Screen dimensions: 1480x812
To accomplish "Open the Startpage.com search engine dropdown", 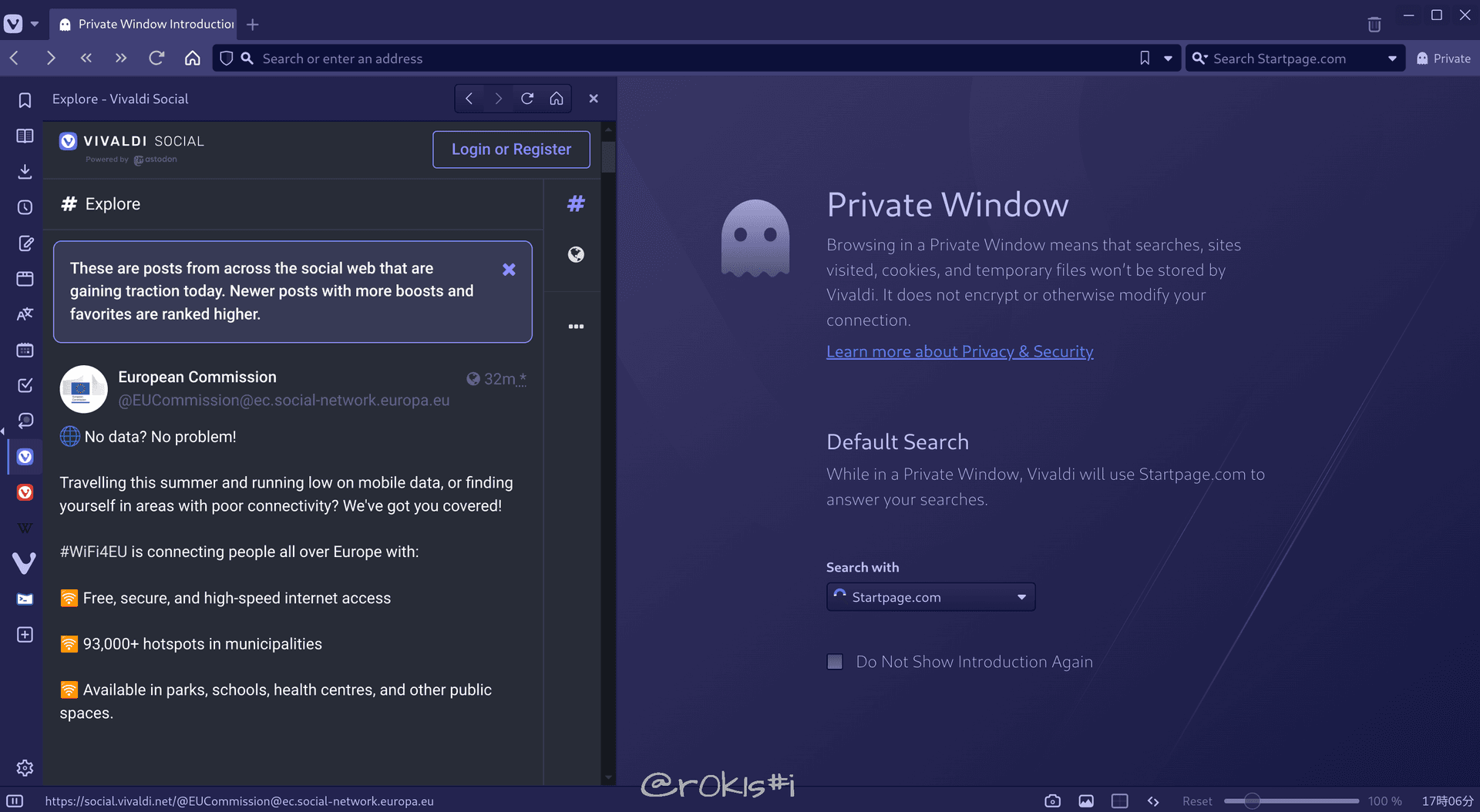I will (930, 597).
